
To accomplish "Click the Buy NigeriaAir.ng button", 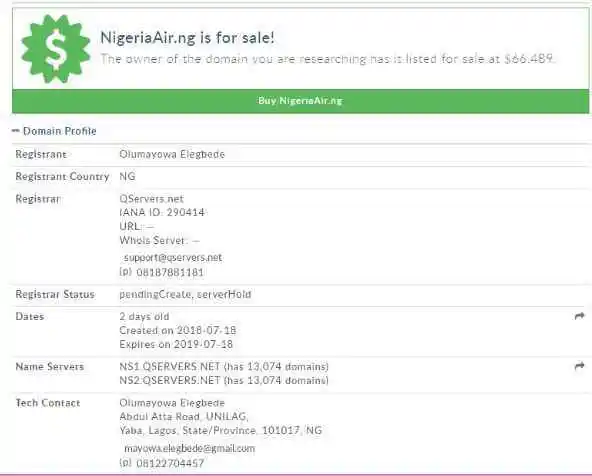I will [300, 101].
